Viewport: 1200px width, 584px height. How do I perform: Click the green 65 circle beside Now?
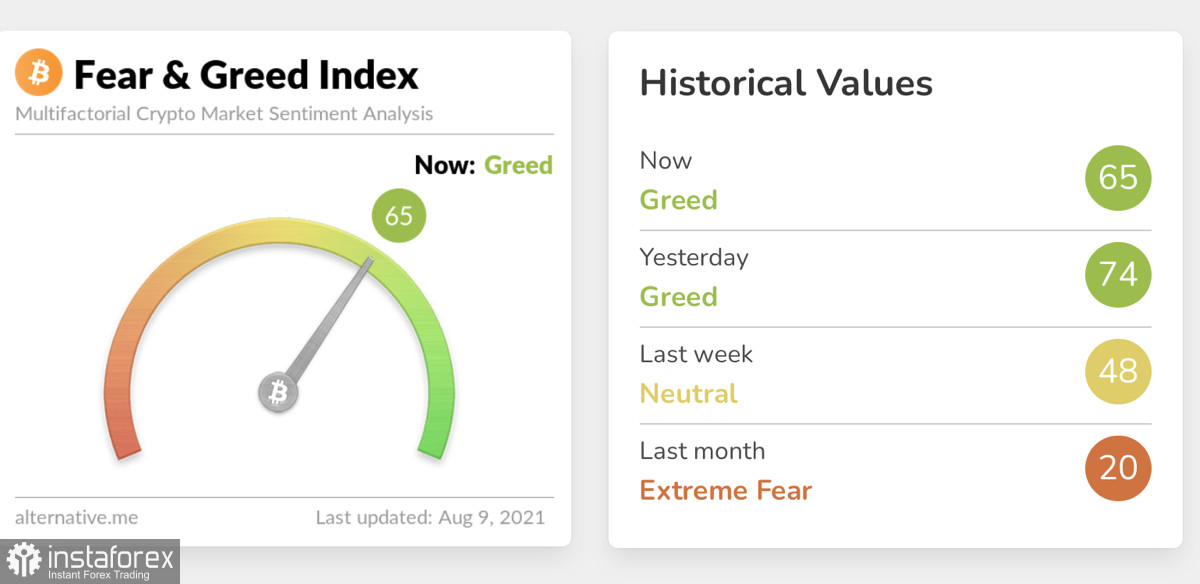coord(1118,178)
